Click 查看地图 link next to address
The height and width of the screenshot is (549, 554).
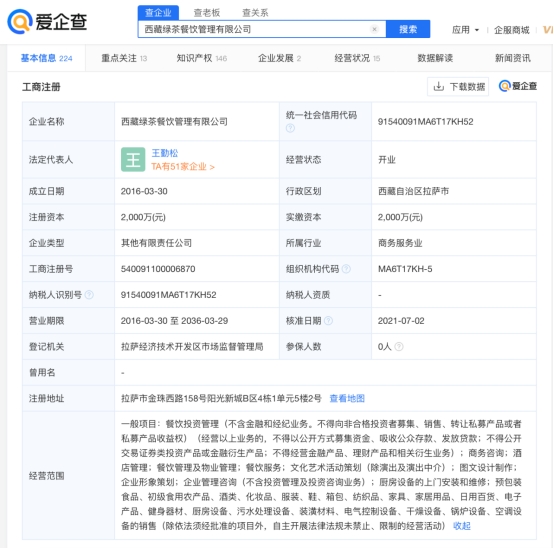coord(347,399)
